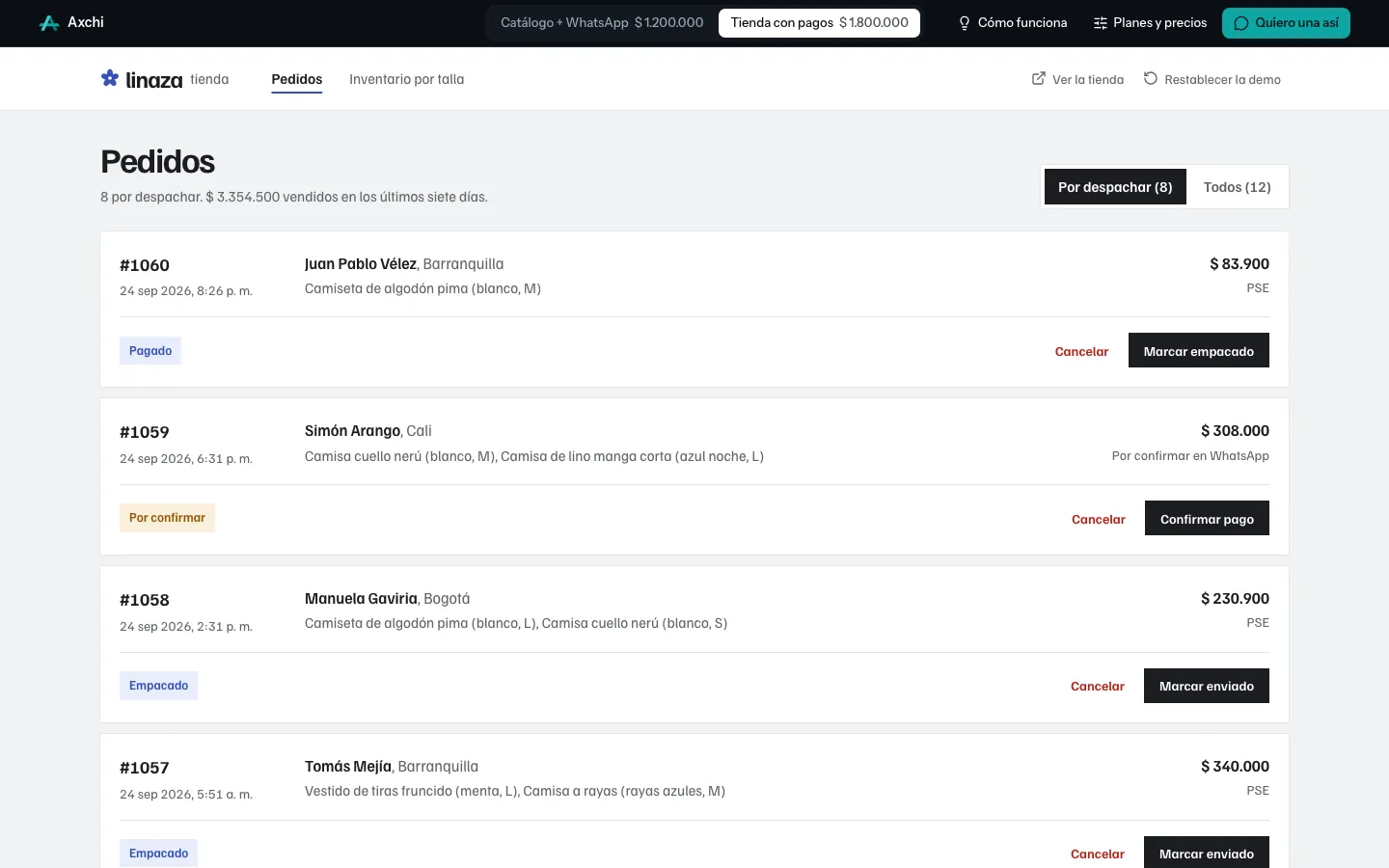The image size is (1389, 868).
Task: Switch to Inventario por talla tab
Action: [406, 79]
